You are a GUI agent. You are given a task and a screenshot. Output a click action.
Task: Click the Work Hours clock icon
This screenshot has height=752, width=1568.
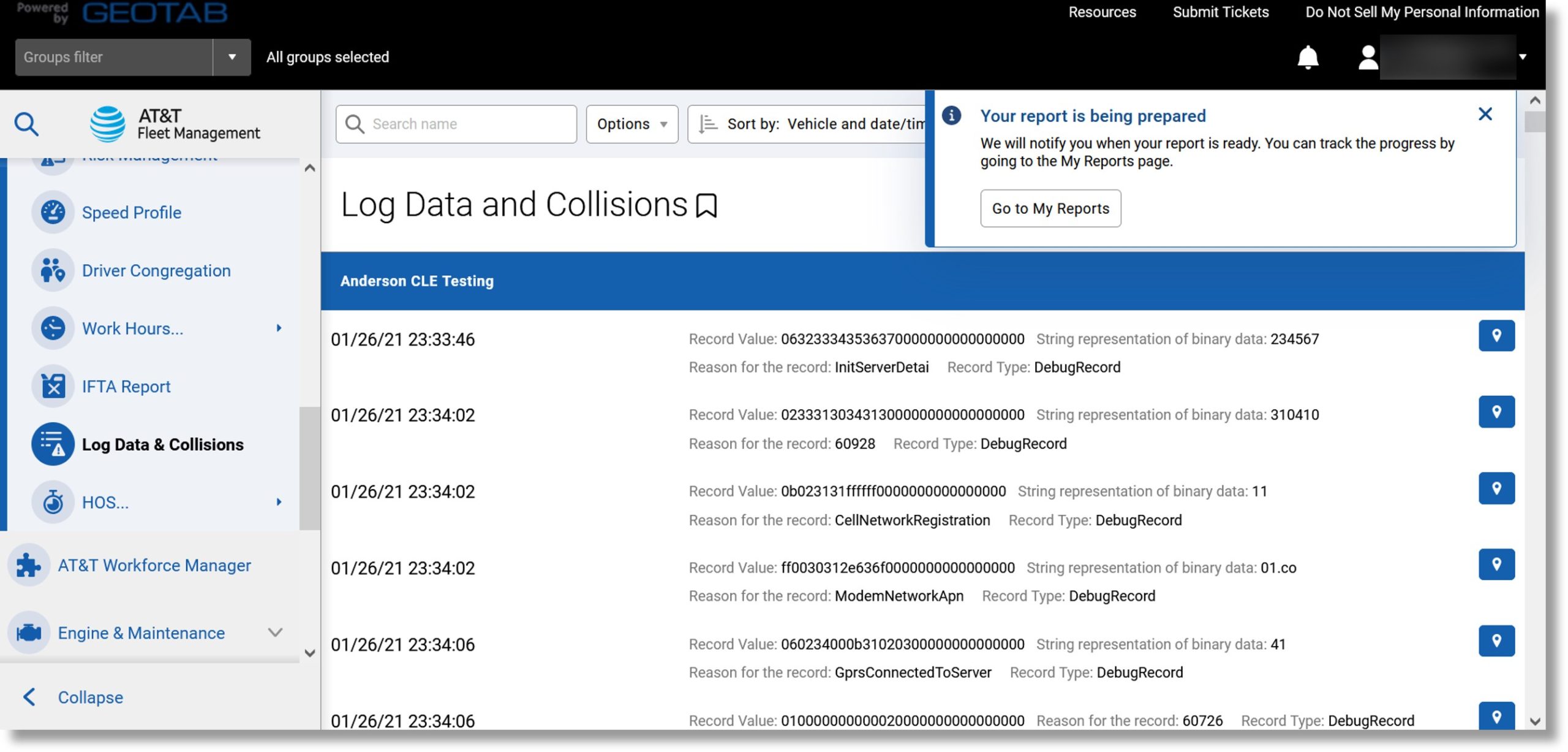coord(53,329)
